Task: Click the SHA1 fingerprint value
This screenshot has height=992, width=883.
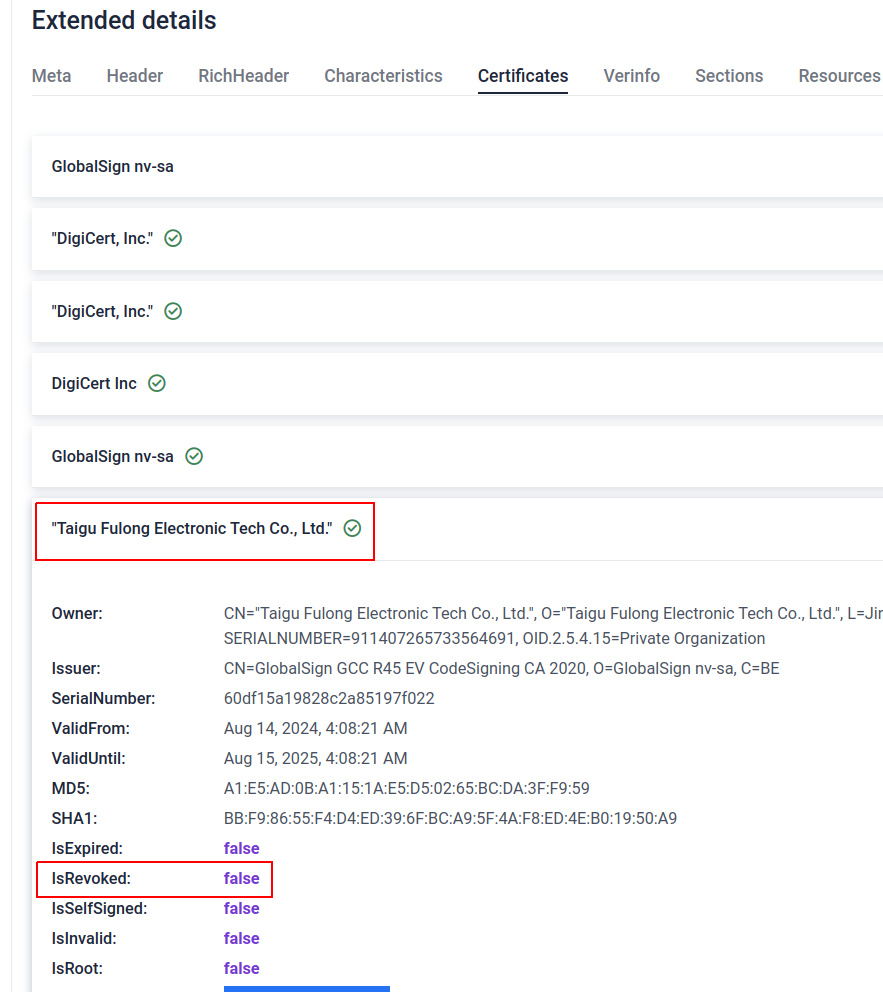Action: pyautogui.click(x=450, y=819)
